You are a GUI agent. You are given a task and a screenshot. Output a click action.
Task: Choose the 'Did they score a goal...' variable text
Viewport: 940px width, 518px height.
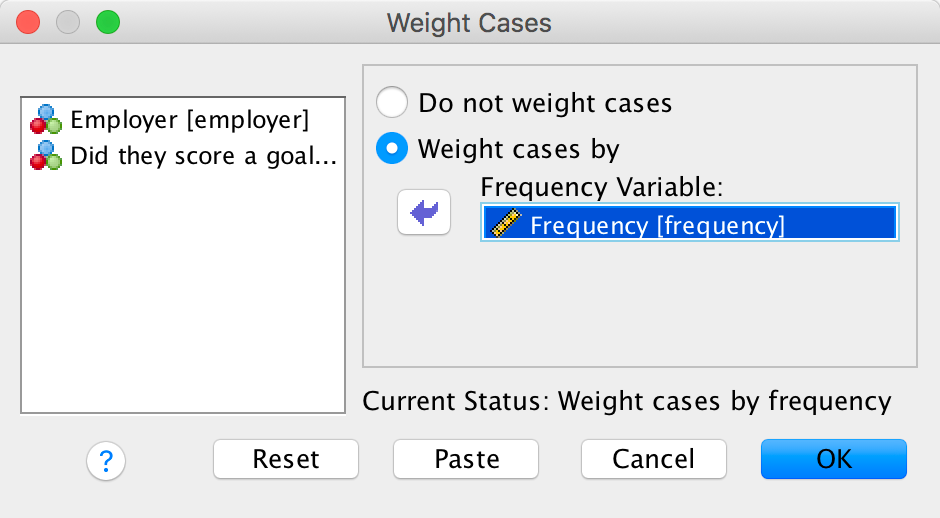[204, 156]
